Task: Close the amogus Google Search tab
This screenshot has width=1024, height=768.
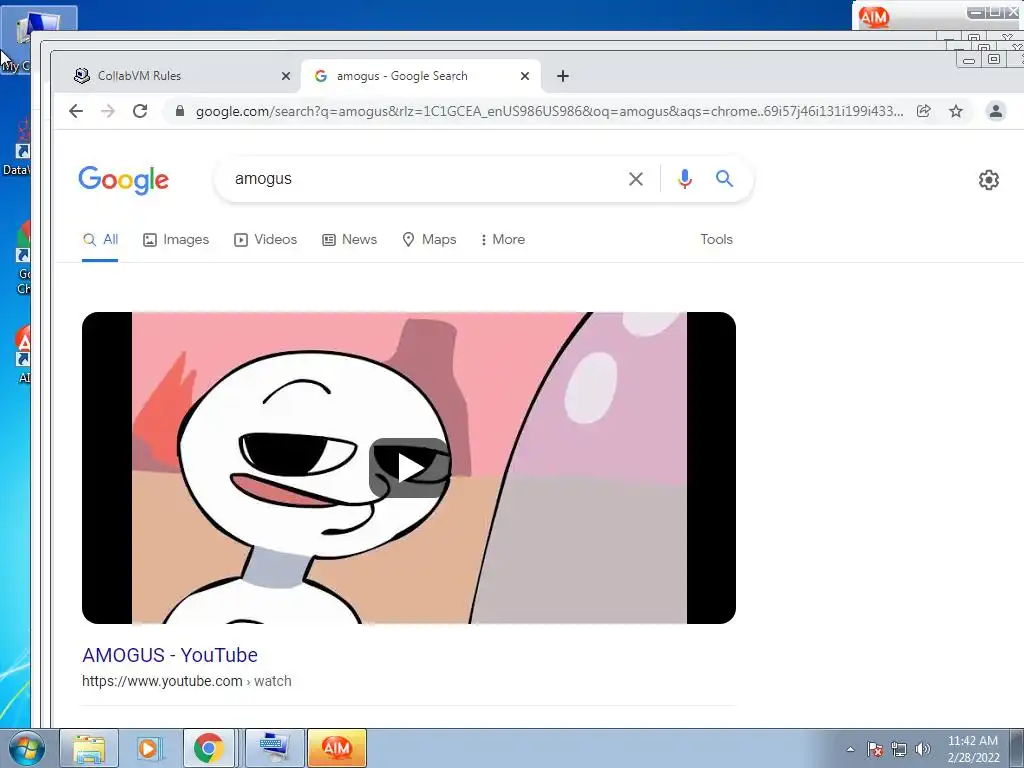Action: point(524,76)
